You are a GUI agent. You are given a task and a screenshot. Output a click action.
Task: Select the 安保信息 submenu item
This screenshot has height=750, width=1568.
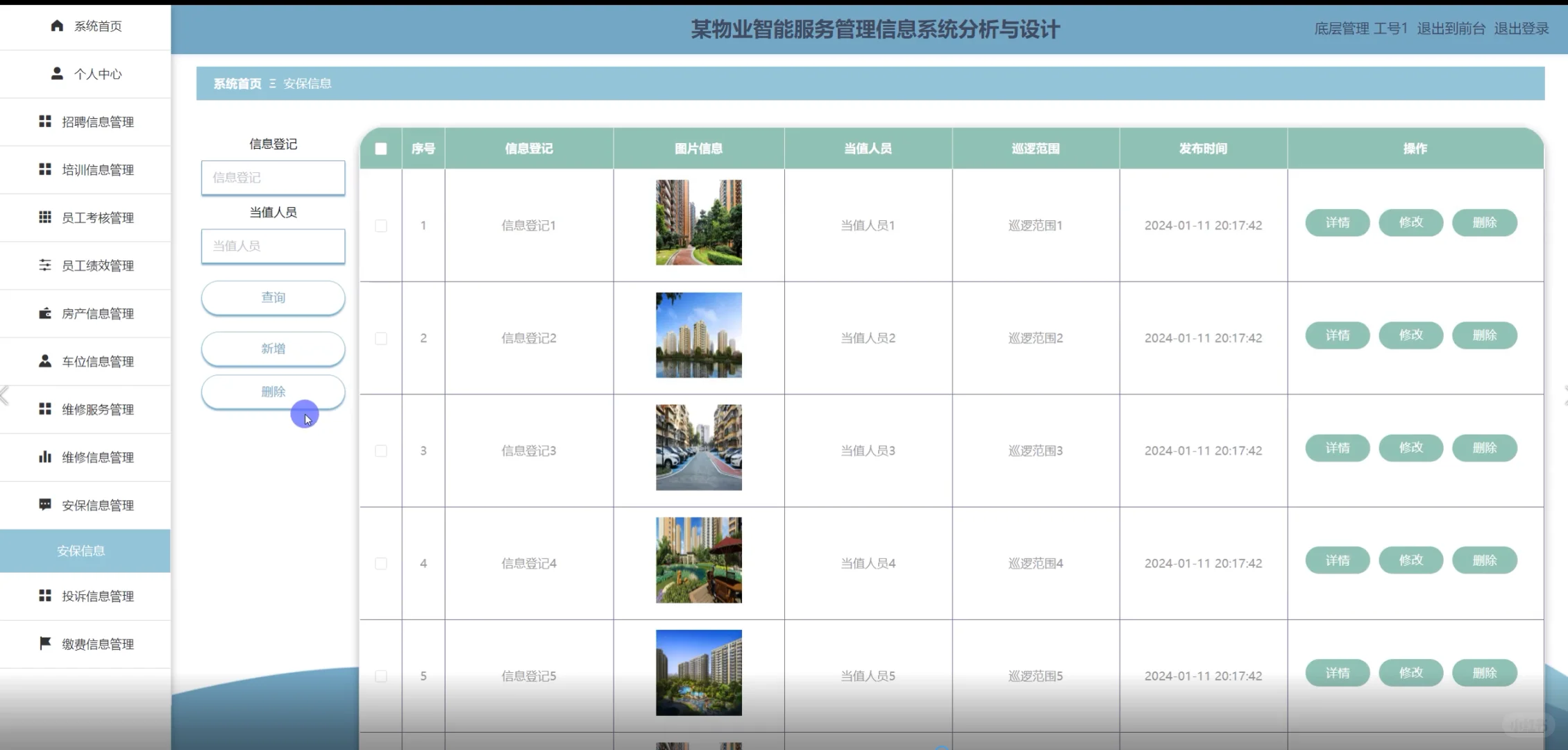click(x=81, y=551)
